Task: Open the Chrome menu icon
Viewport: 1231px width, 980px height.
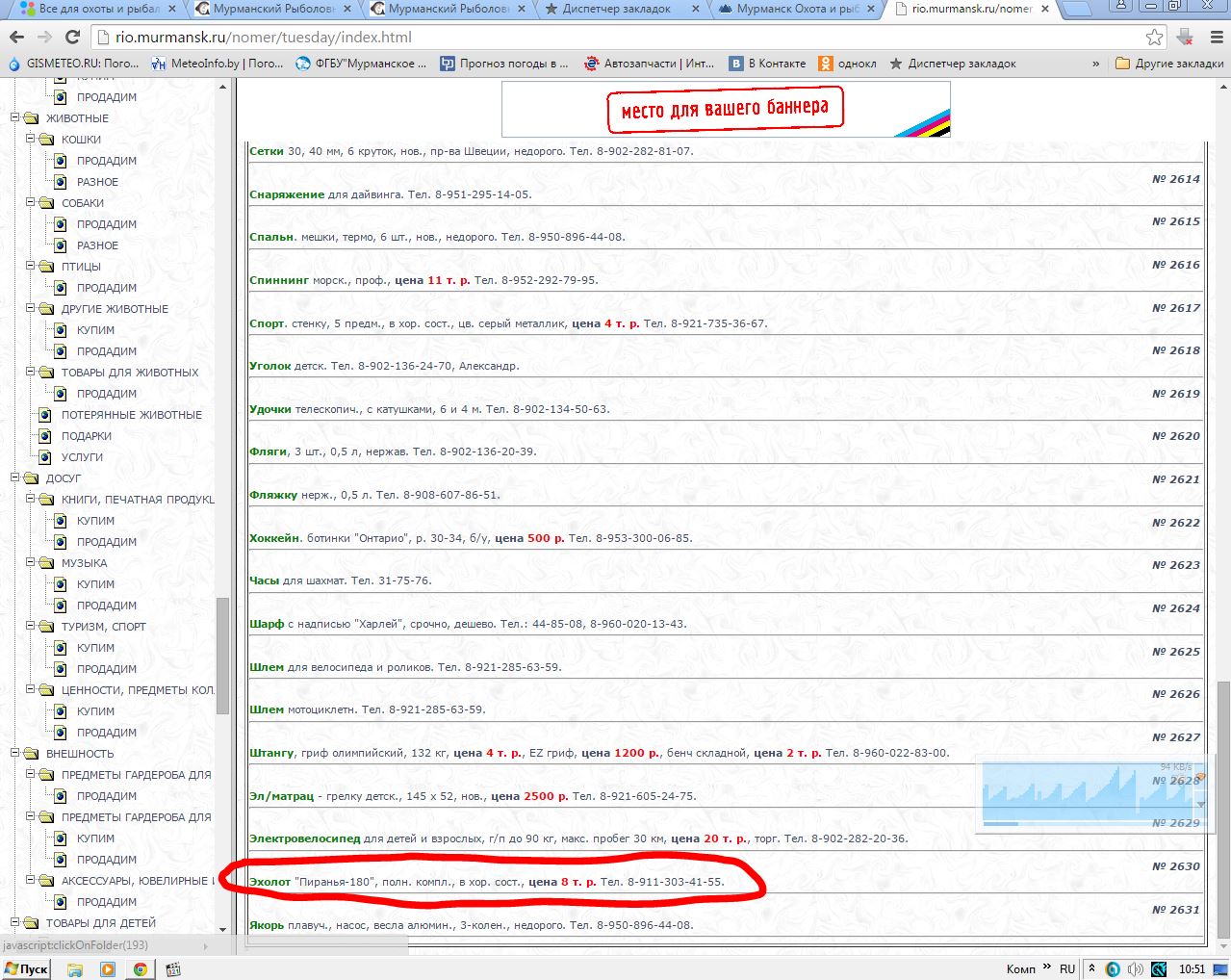Action: [x=1215, y=38]
